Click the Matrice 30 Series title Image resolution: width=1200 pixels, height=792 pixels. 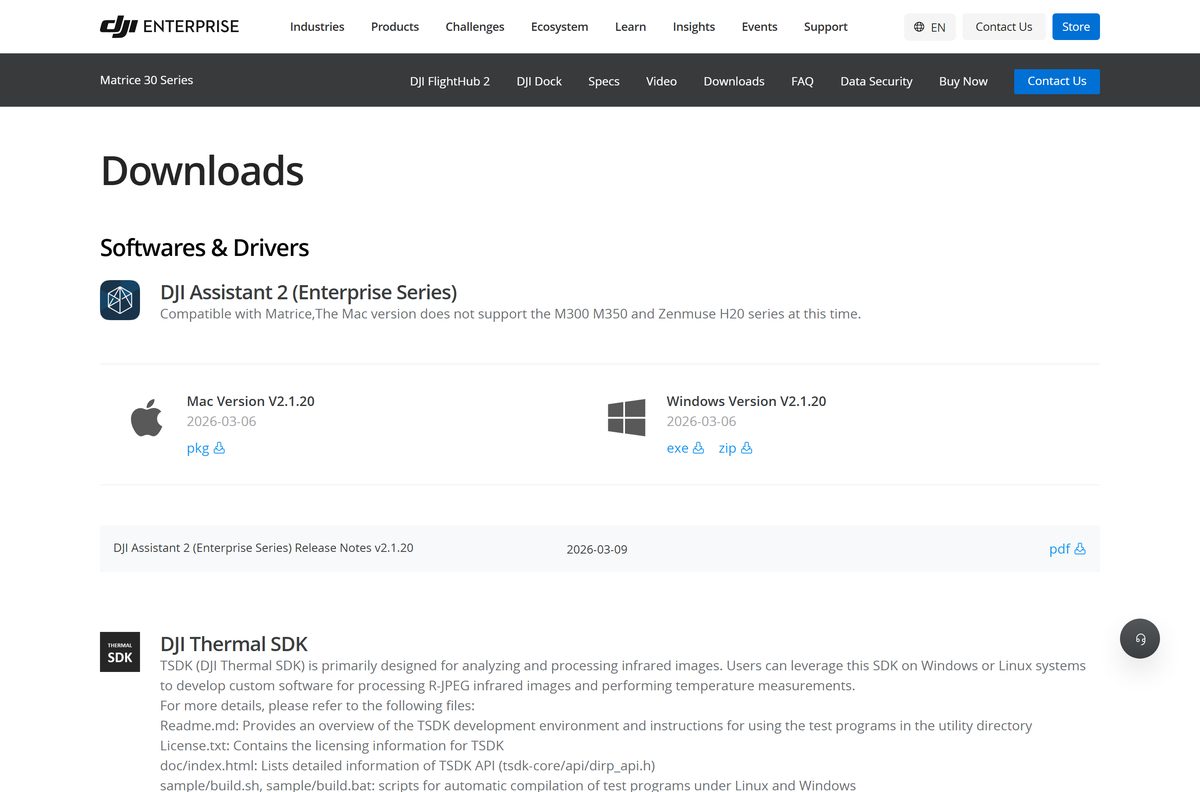coord(147,80)
